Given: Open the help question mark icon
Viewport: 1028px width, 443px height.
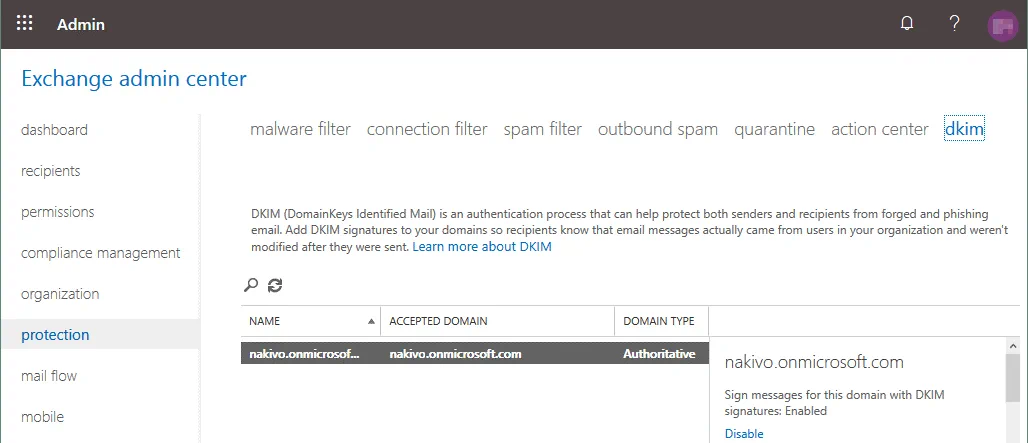Looking at the screenshot, I should (954, 24).
